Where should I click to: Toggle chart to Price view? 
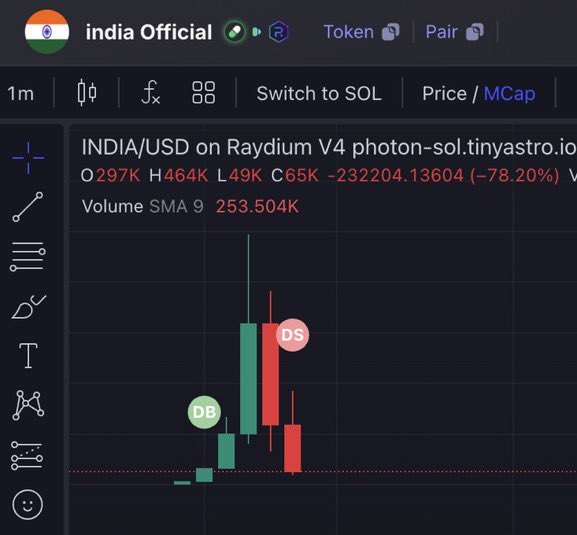click(444, 93)
